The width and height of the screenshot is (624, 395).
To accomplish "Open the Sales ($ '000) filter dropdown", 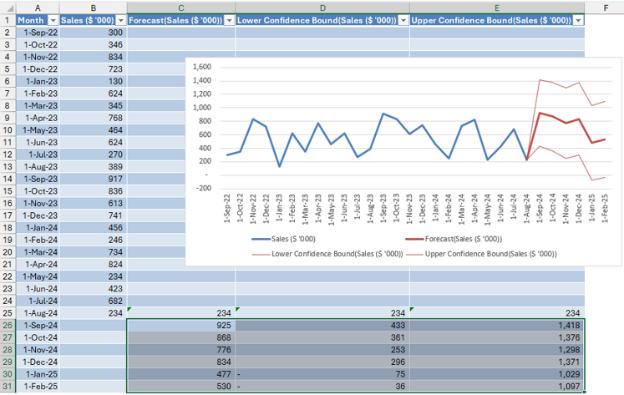I will [x=121, y=20].
